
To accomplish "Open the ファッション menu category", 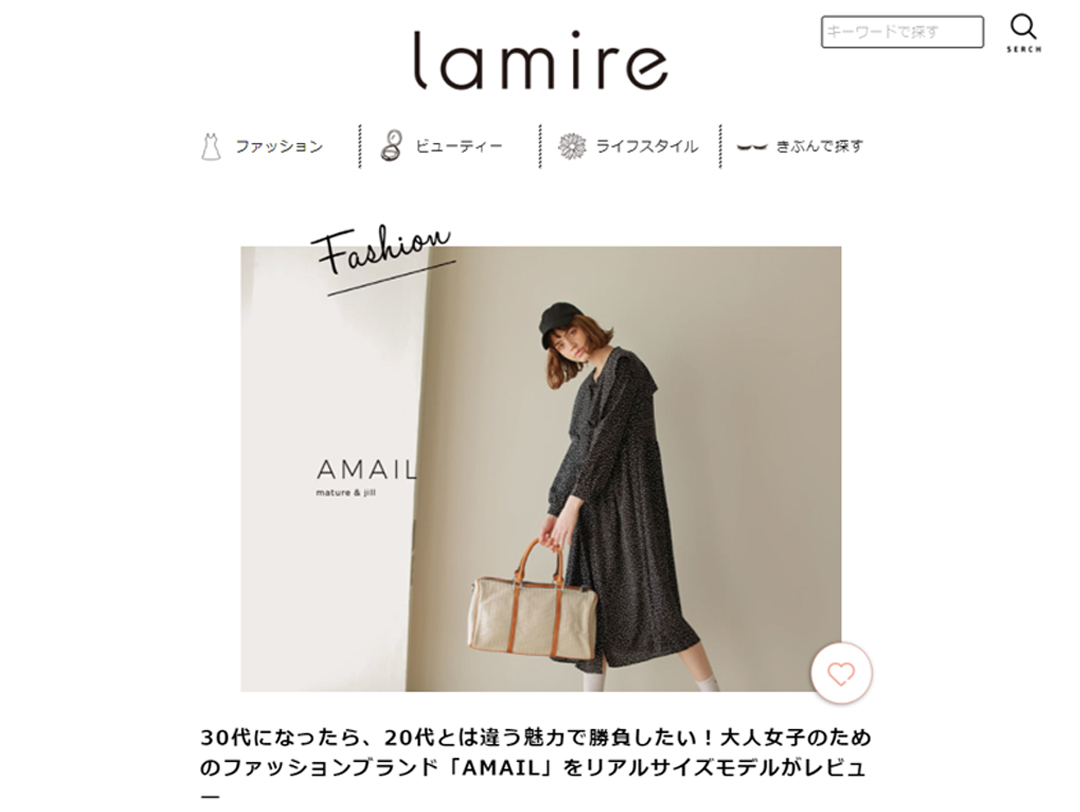I will tap(279, 147).
